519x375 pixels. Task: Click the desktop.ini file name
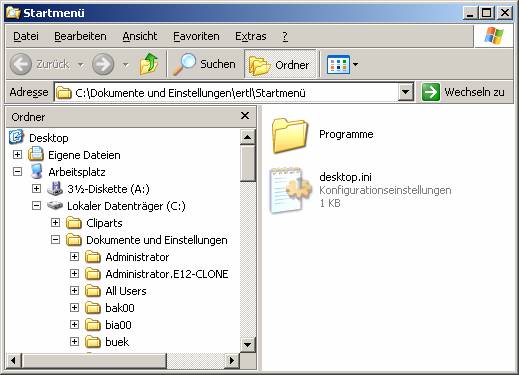click(x=345, y=177)
